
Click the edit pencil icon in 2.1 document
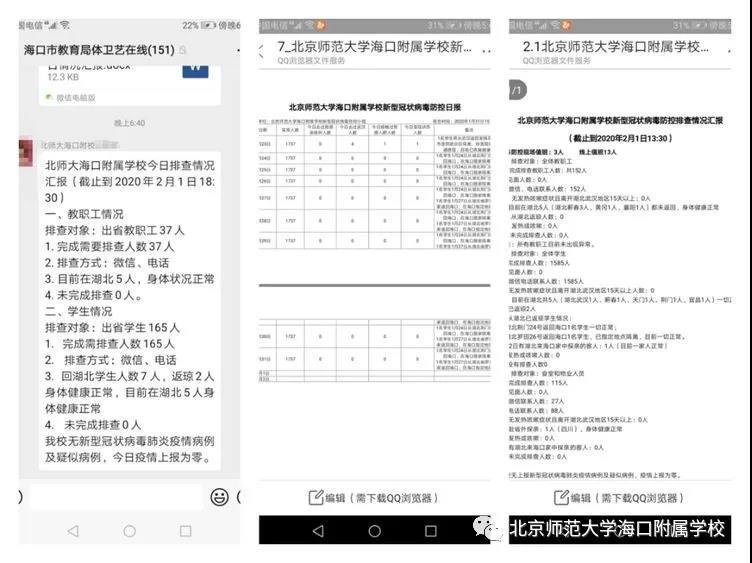tap(561, 498)
